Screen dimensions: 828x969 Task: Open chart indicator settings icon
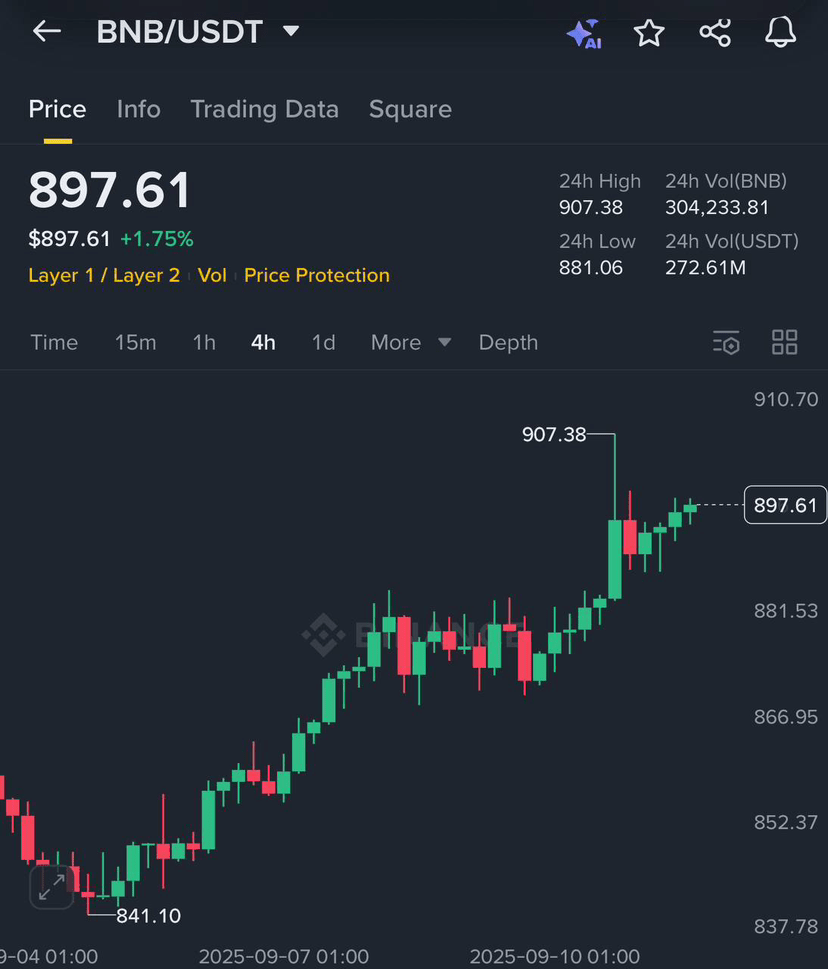pos(726,342)
